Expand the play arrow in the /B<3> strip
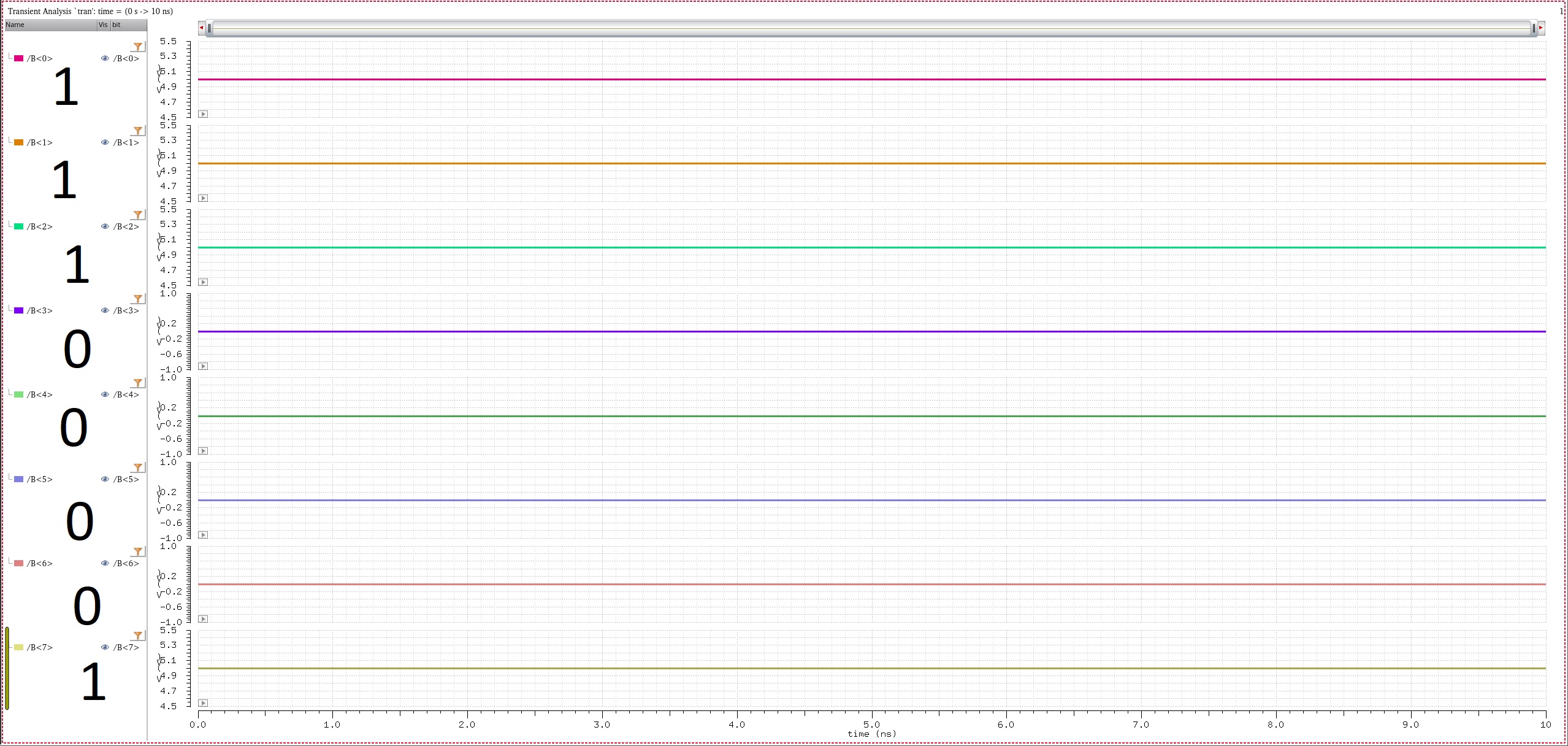The height and width of the screenshot is (746, 1568). coord(203,366)
